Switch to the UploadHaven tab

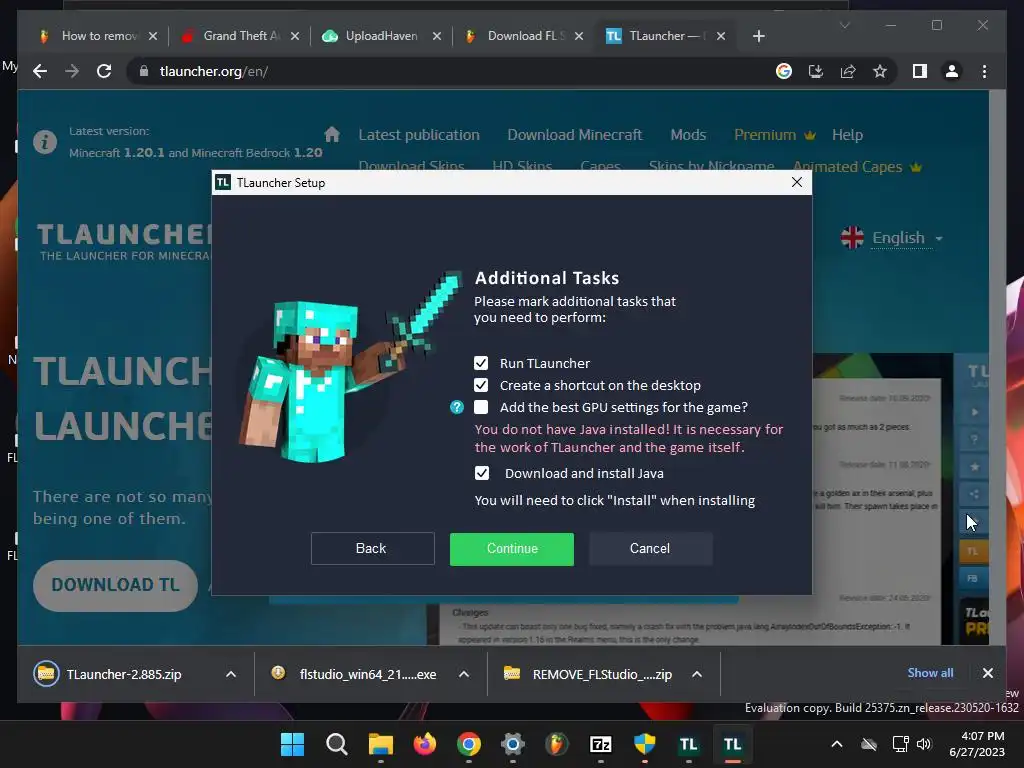tap(381, 36)
